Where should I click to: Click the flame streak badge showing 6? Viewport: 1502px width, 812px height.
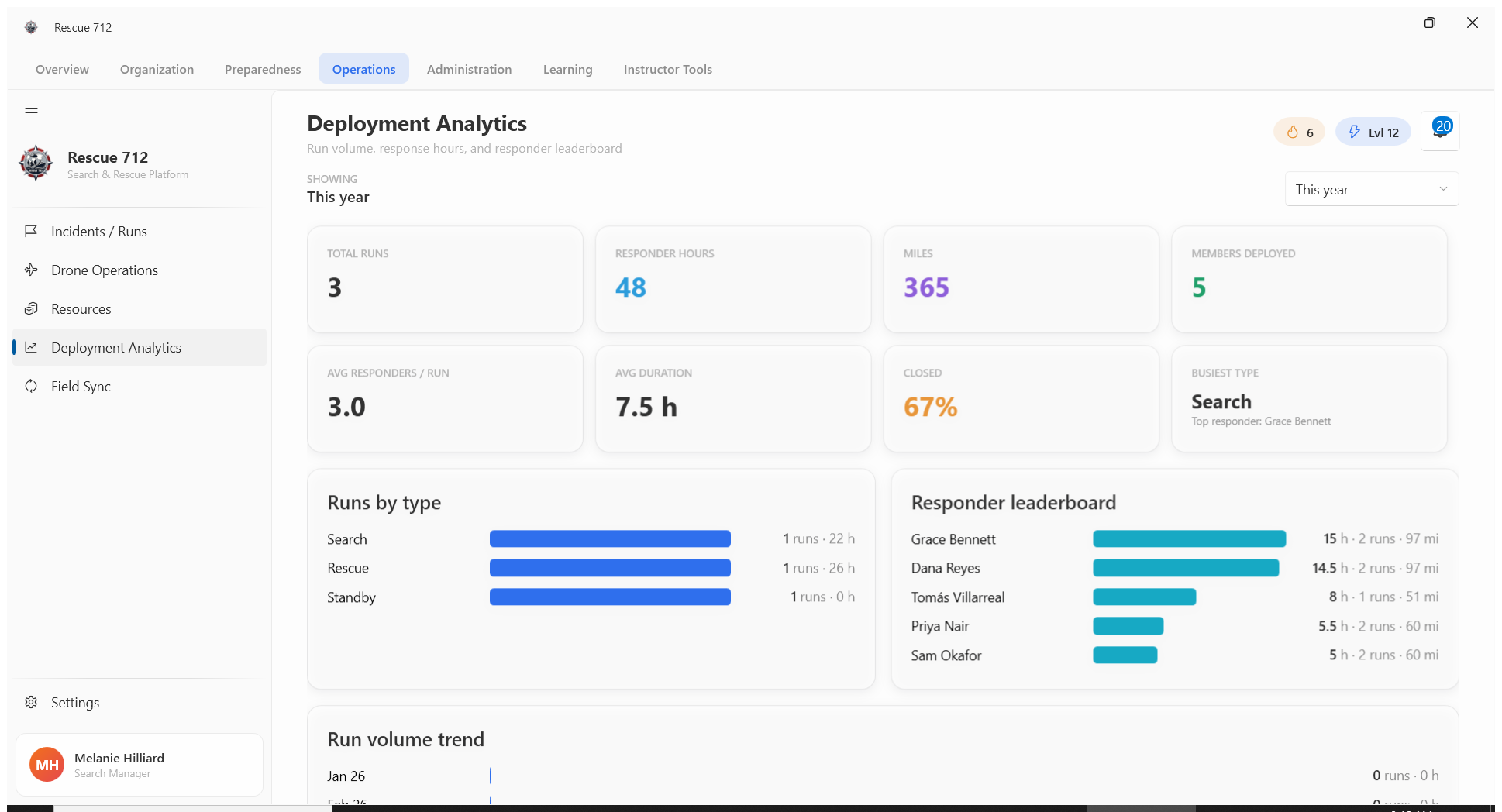(1299, 132)
